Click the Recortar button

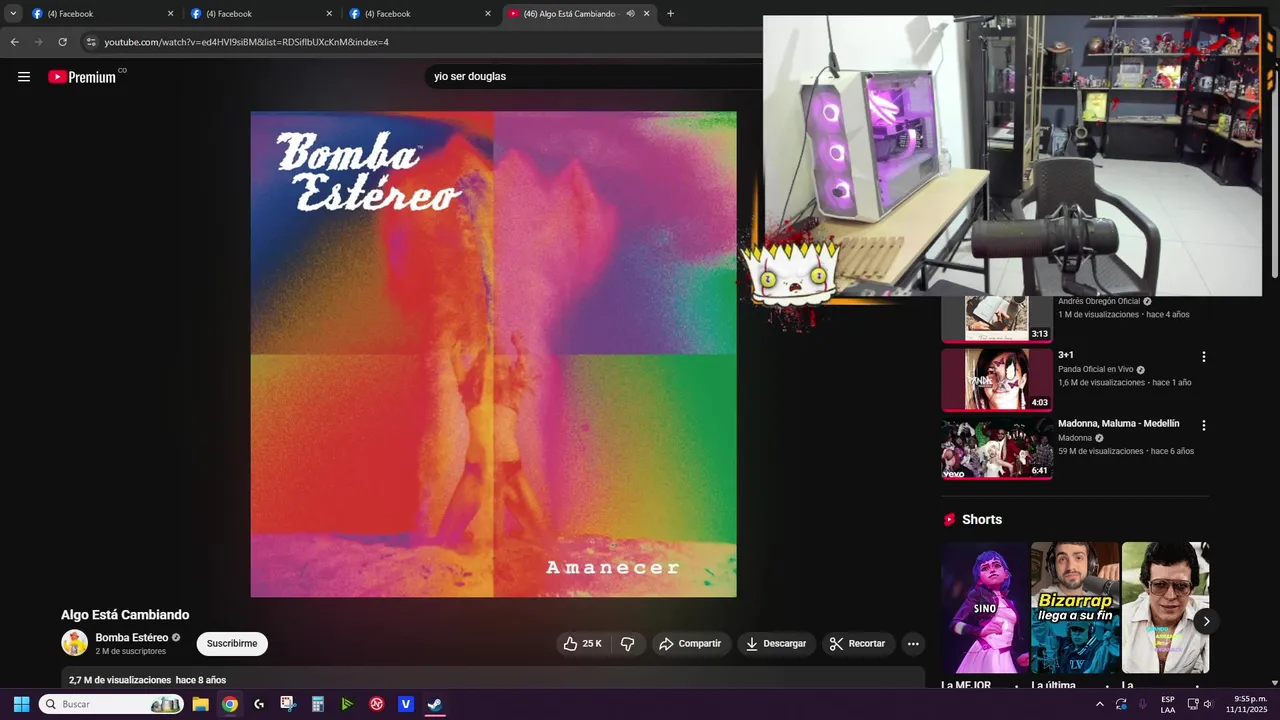point(859,644)
